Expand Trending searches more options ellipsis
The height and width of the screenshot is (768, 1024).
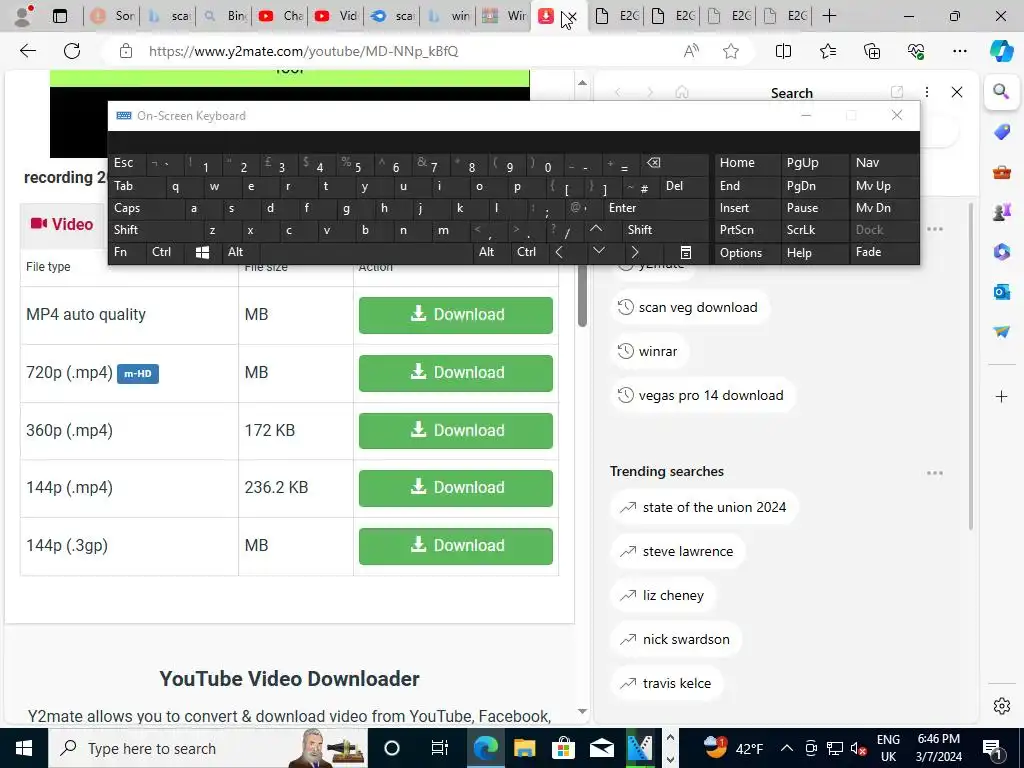click(935, 473)
